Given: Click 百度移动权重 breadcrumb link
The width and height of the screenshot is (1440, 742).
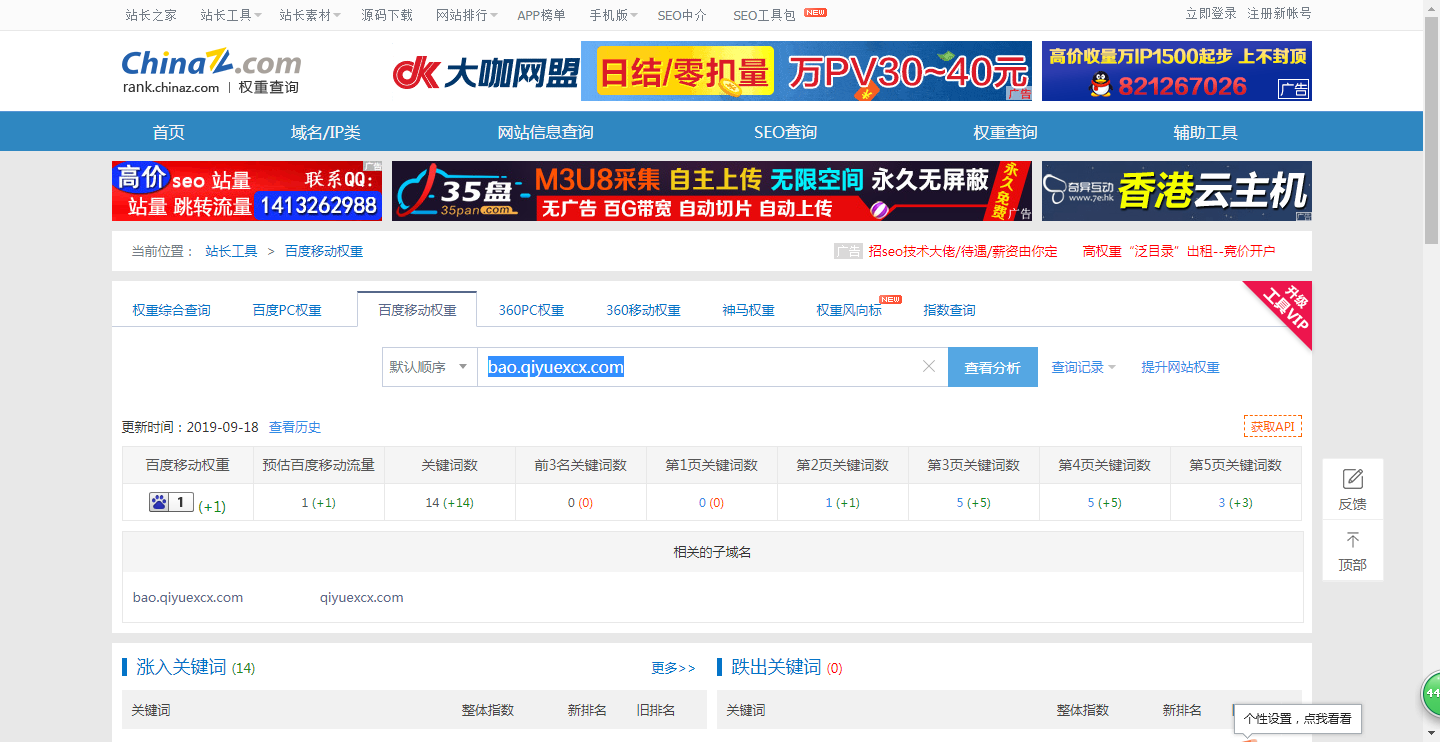Looking at the screenshot, I should 324,251.
